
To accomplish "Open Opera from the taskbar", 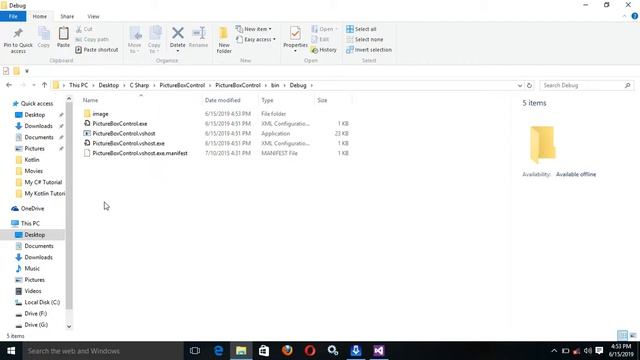I will pyautogui.click(x=310, y=351).
